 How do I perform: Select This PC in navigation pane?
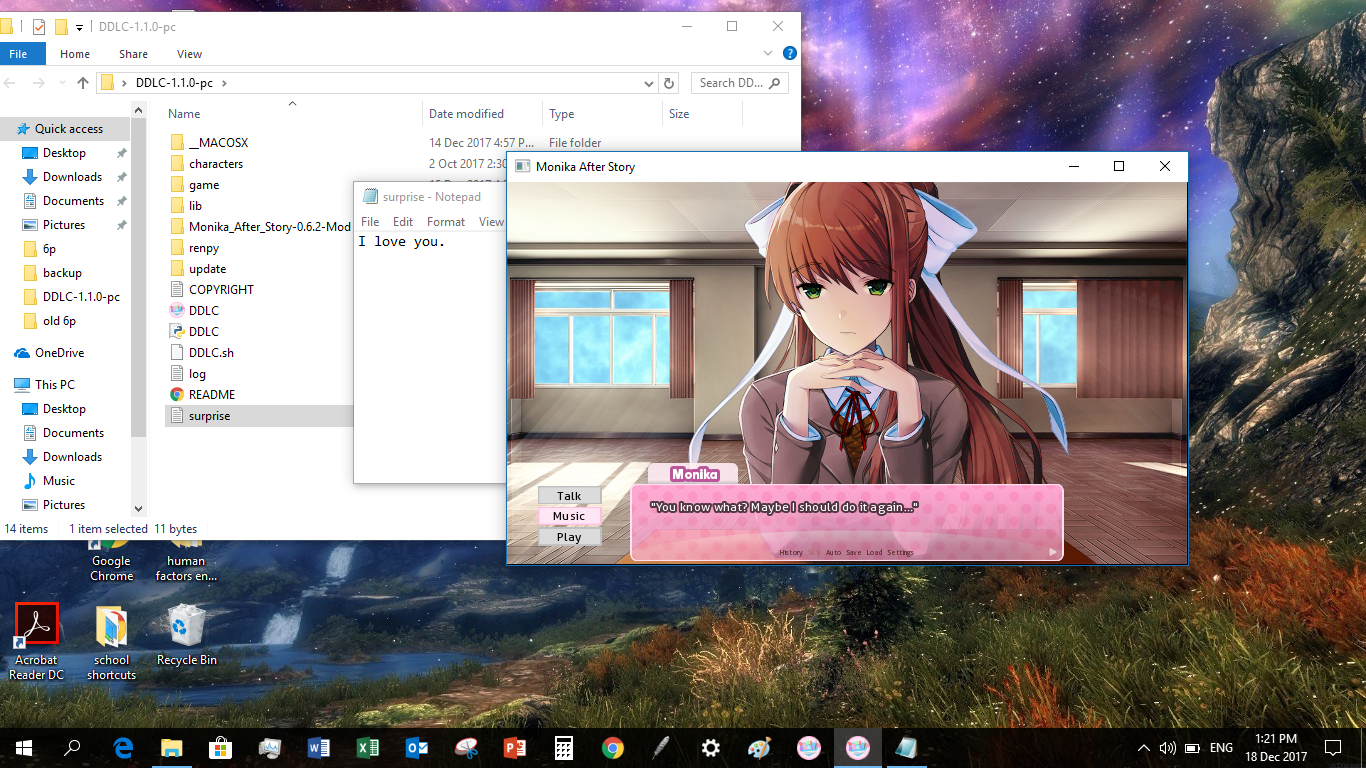pyautogui.click(x=54, y=385)
